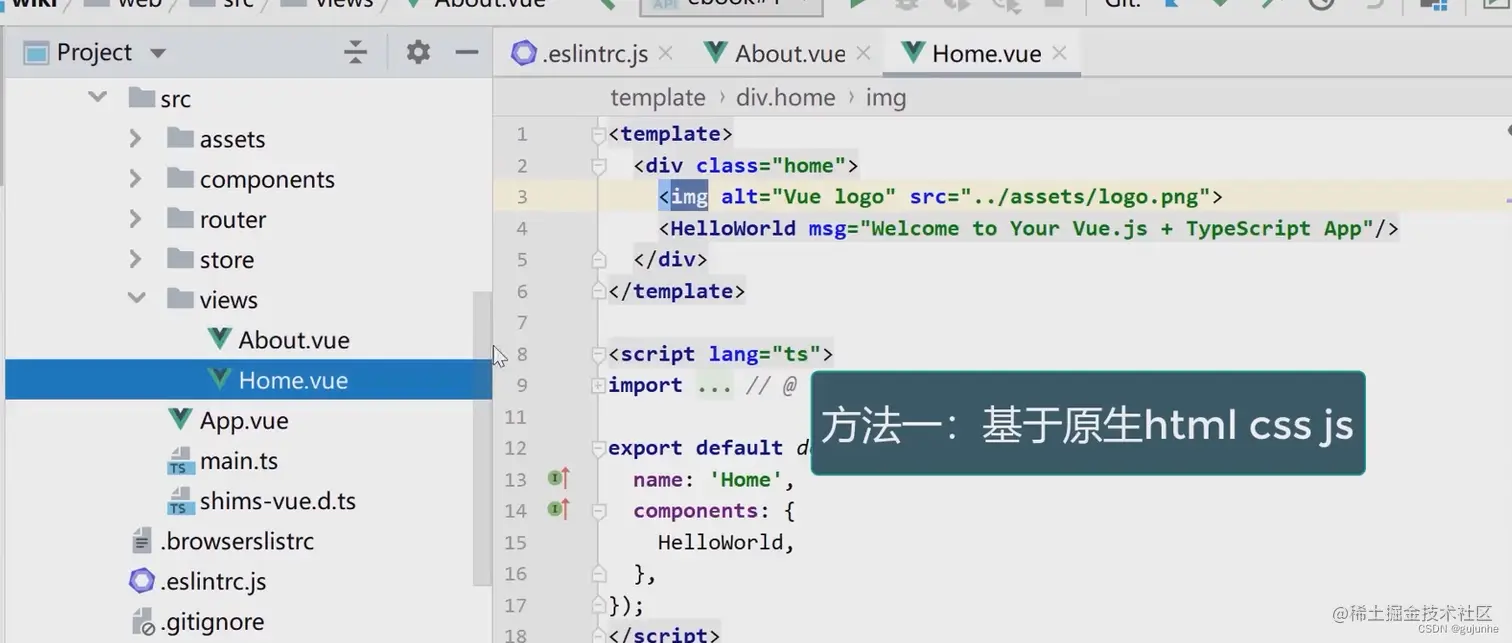Fold the script block at line 8

click(x=598, y=354)
